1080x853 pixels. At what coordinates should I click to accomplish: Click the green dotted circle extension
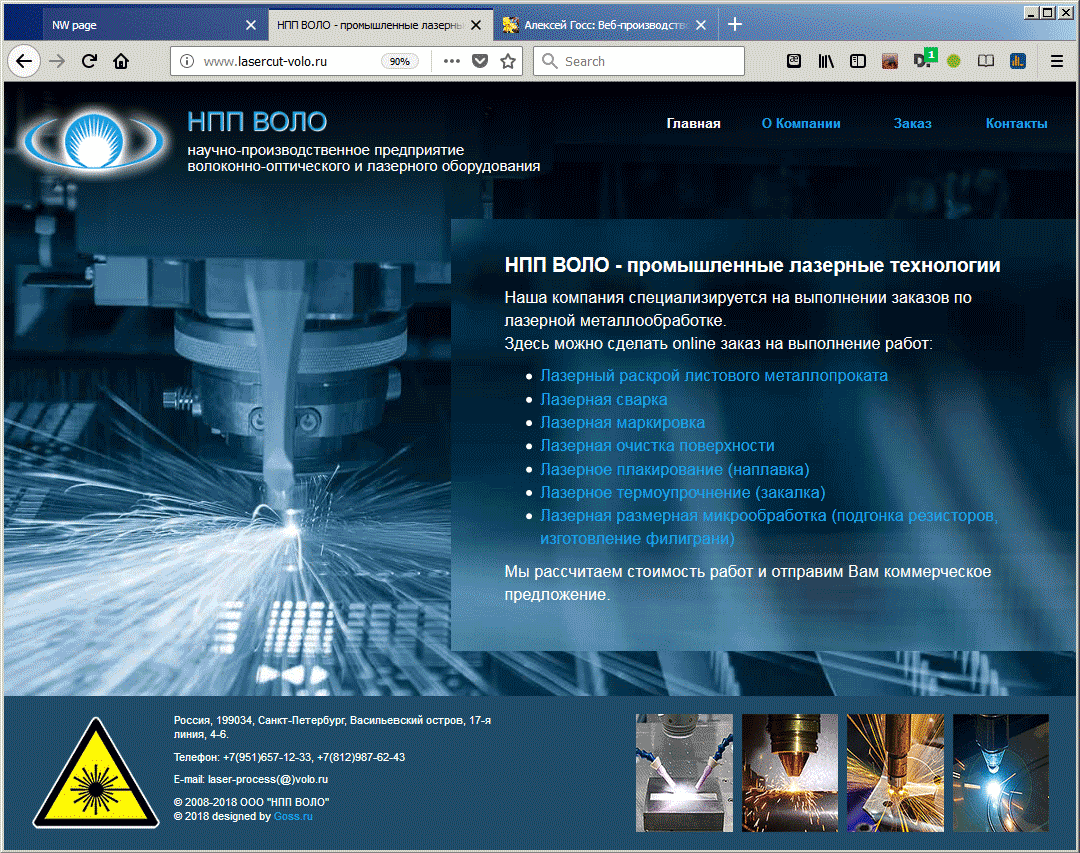point(954,61)
